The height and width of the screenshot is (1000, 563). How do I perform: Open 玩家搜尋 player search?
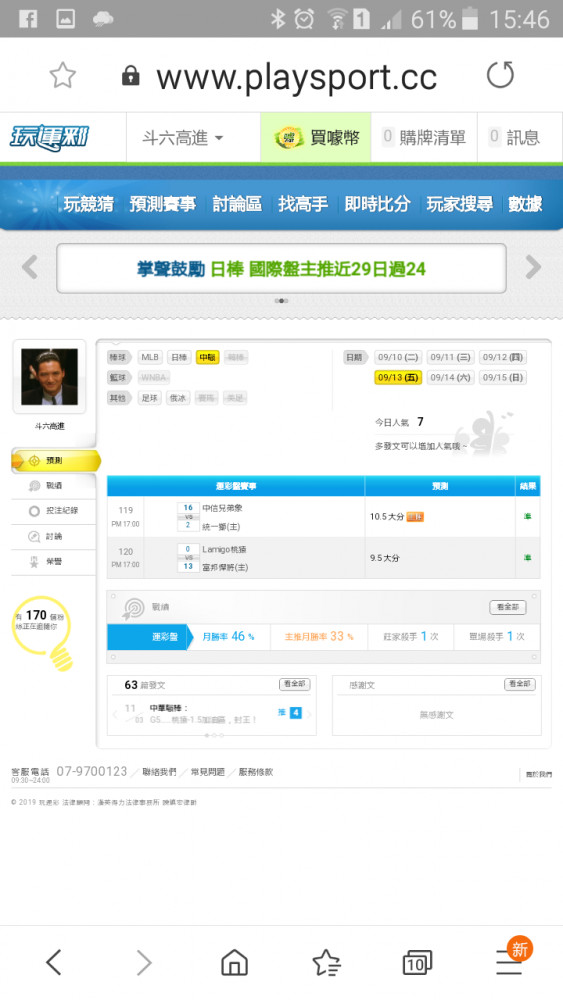[x=459, y=204]
